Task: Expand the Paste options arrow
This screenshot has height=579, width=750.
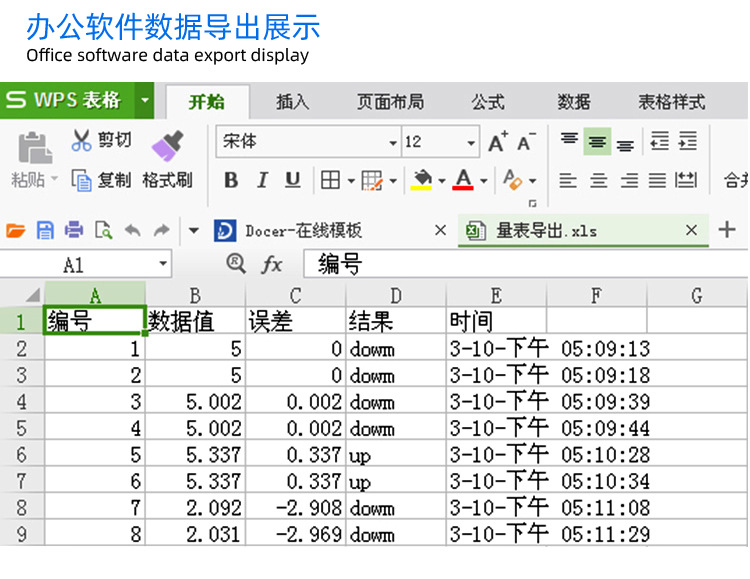Action: 55,178
